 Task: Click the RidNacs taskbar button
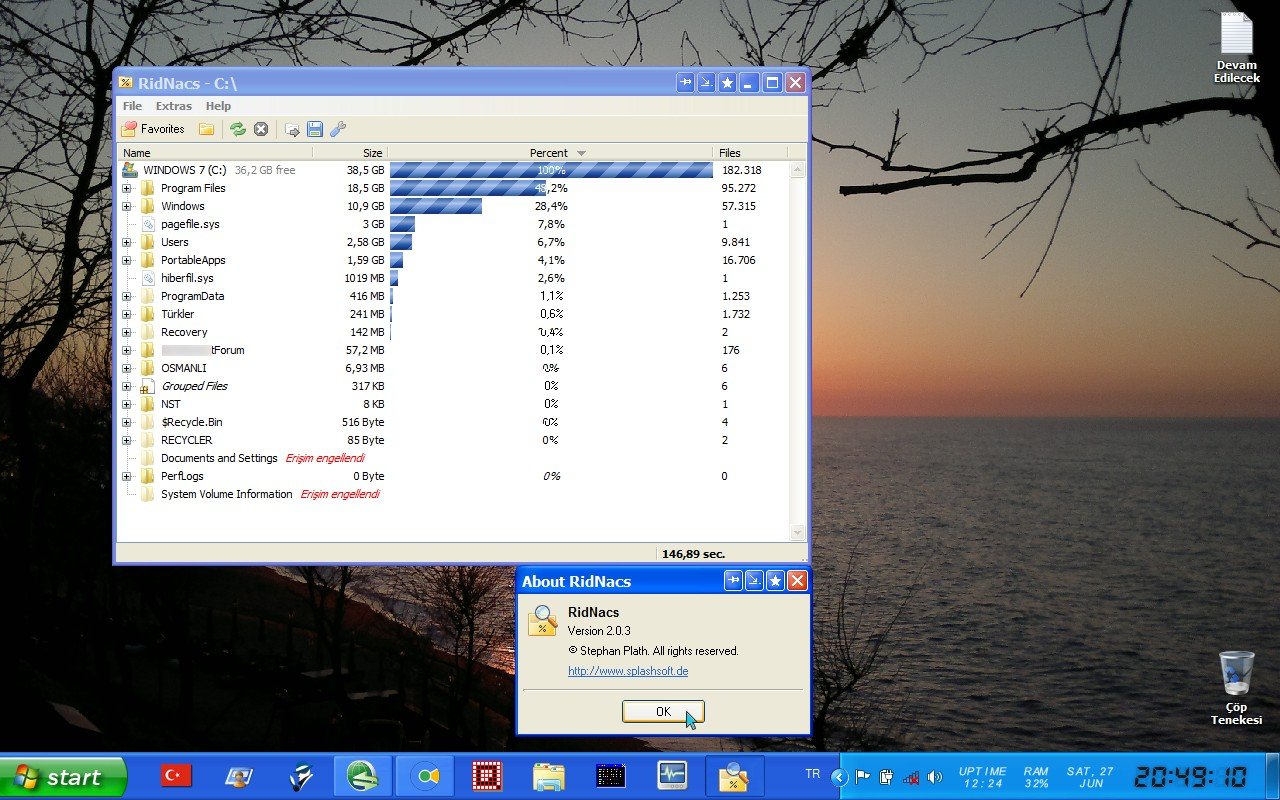(734, 776)
